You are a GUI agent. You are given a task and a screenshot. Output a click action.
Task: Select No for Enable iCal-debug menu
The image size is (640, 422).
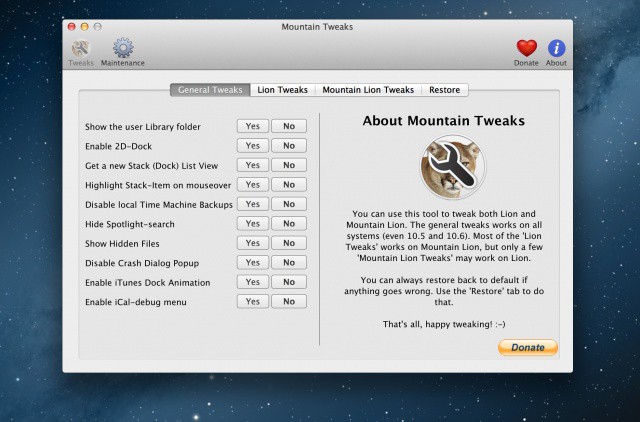pyautogui.click(x=289, y=302)
